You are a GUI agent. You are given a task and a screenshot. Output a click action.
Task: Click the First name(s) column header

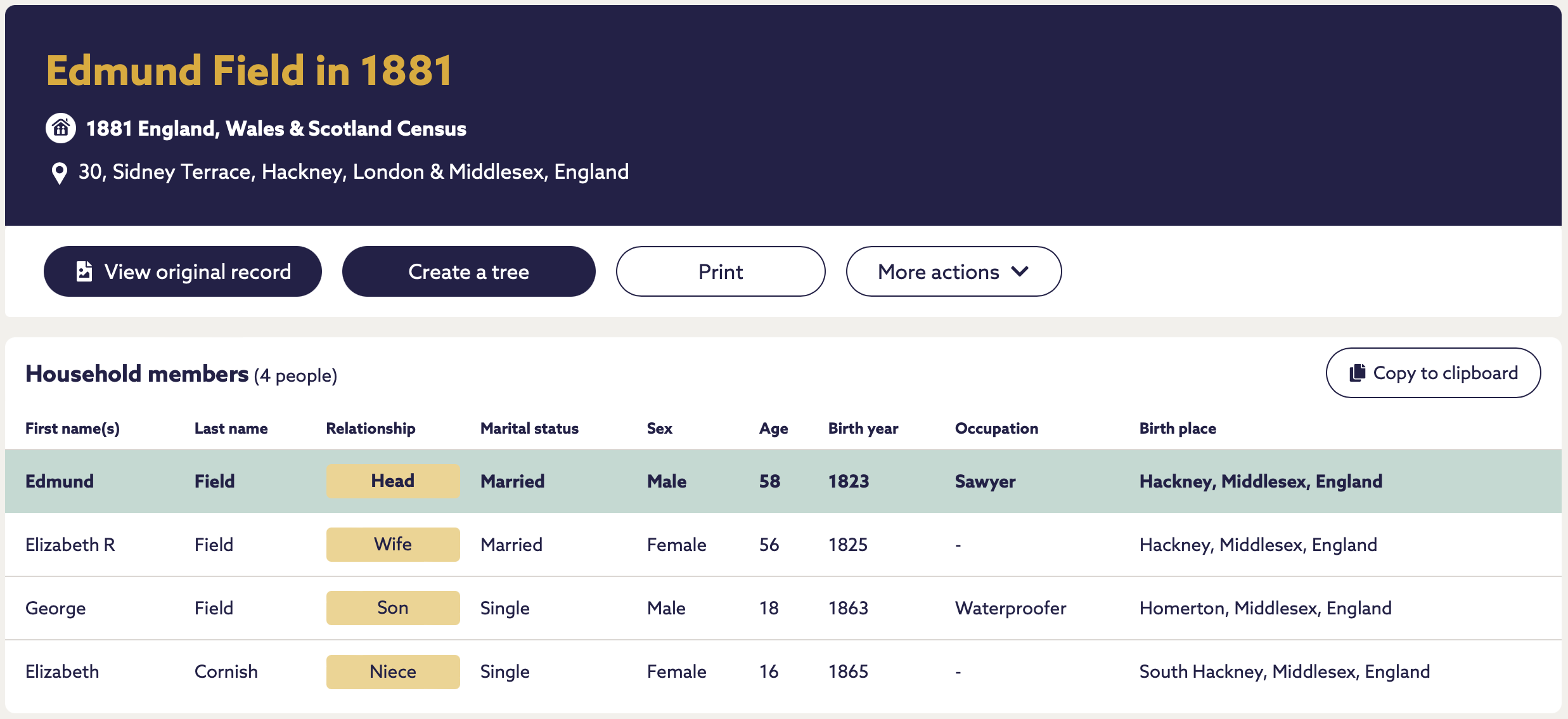72,429
